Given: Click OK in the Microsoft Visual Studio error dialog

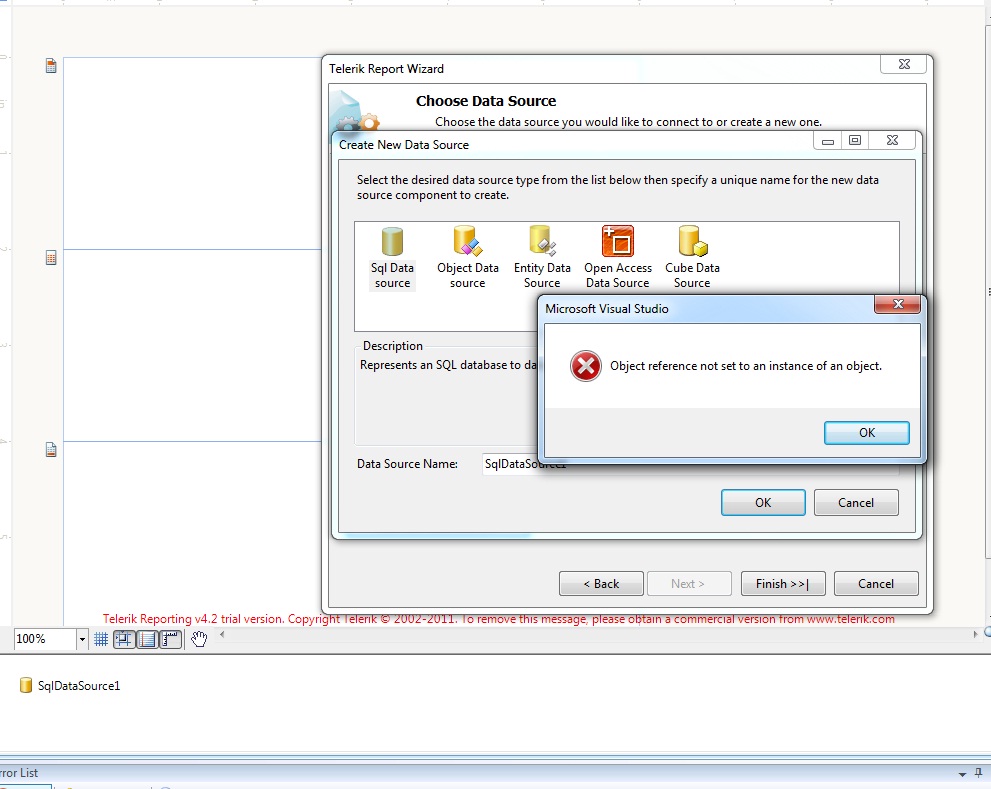Looking at the screenshot, I should [x=866, y=433].
